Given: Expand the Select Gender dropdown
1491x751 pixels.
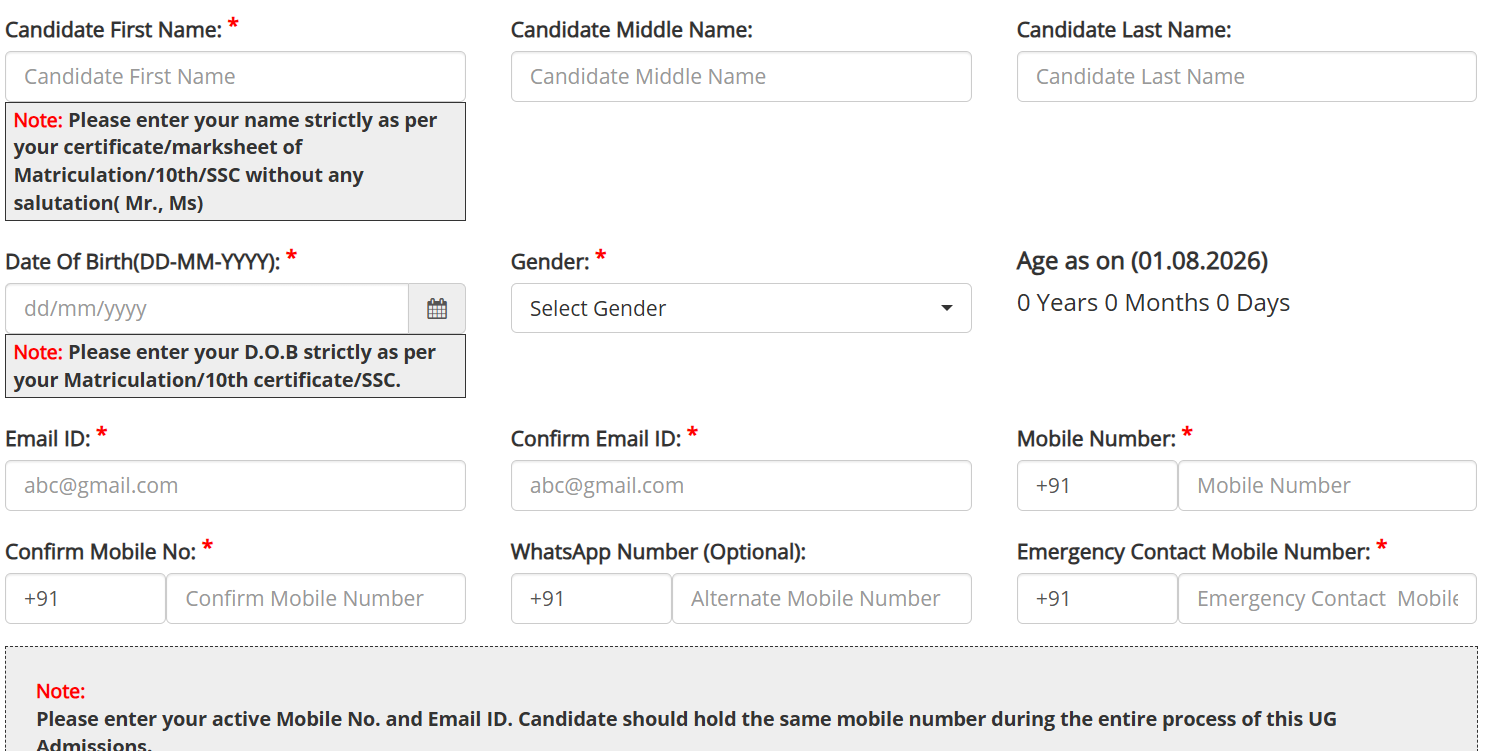Looking at the screenshot, I should click(740, 309).
